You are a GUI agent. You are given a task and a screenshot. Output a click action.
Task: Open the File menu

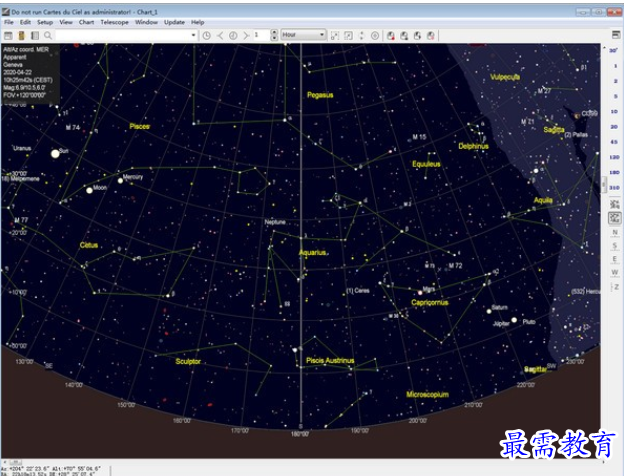coord(9,22)
